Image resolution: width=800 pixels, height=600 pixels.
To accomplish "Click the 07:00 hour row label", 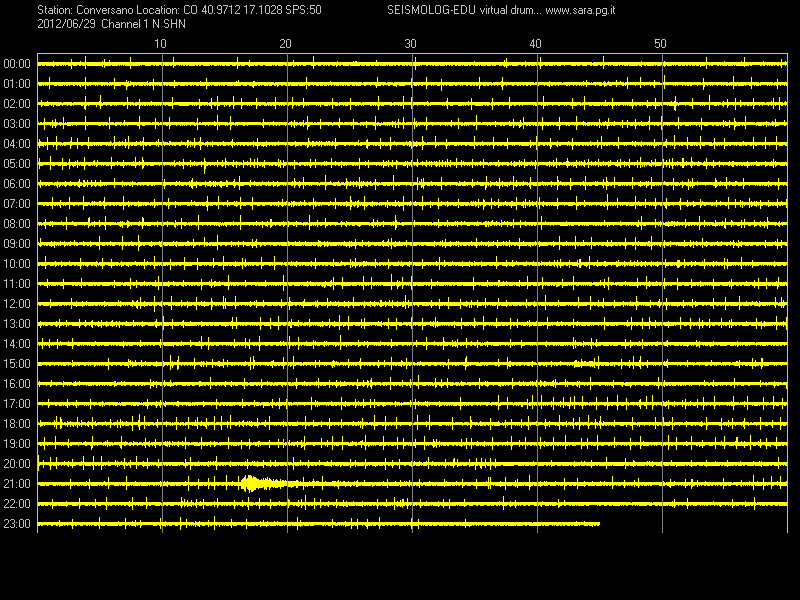I will click(17, 204).
